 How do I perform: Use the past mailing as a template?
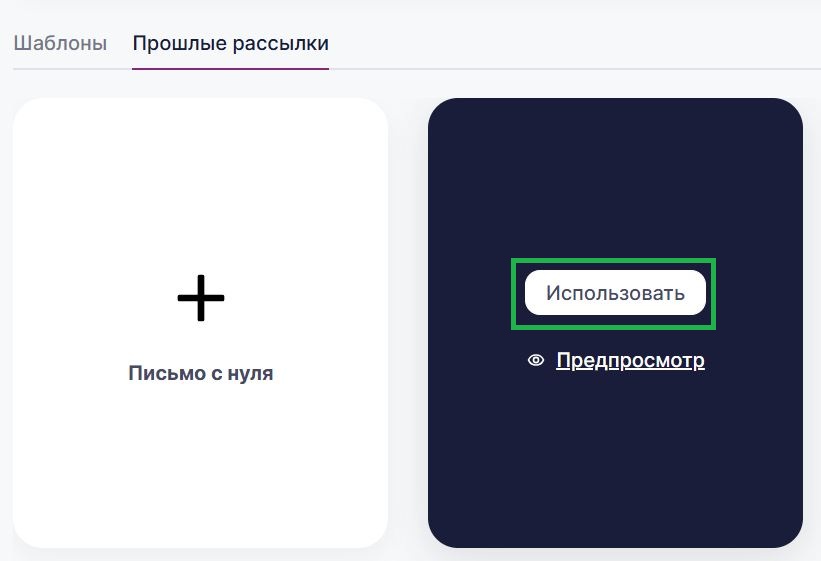click(x=615, y=293)
